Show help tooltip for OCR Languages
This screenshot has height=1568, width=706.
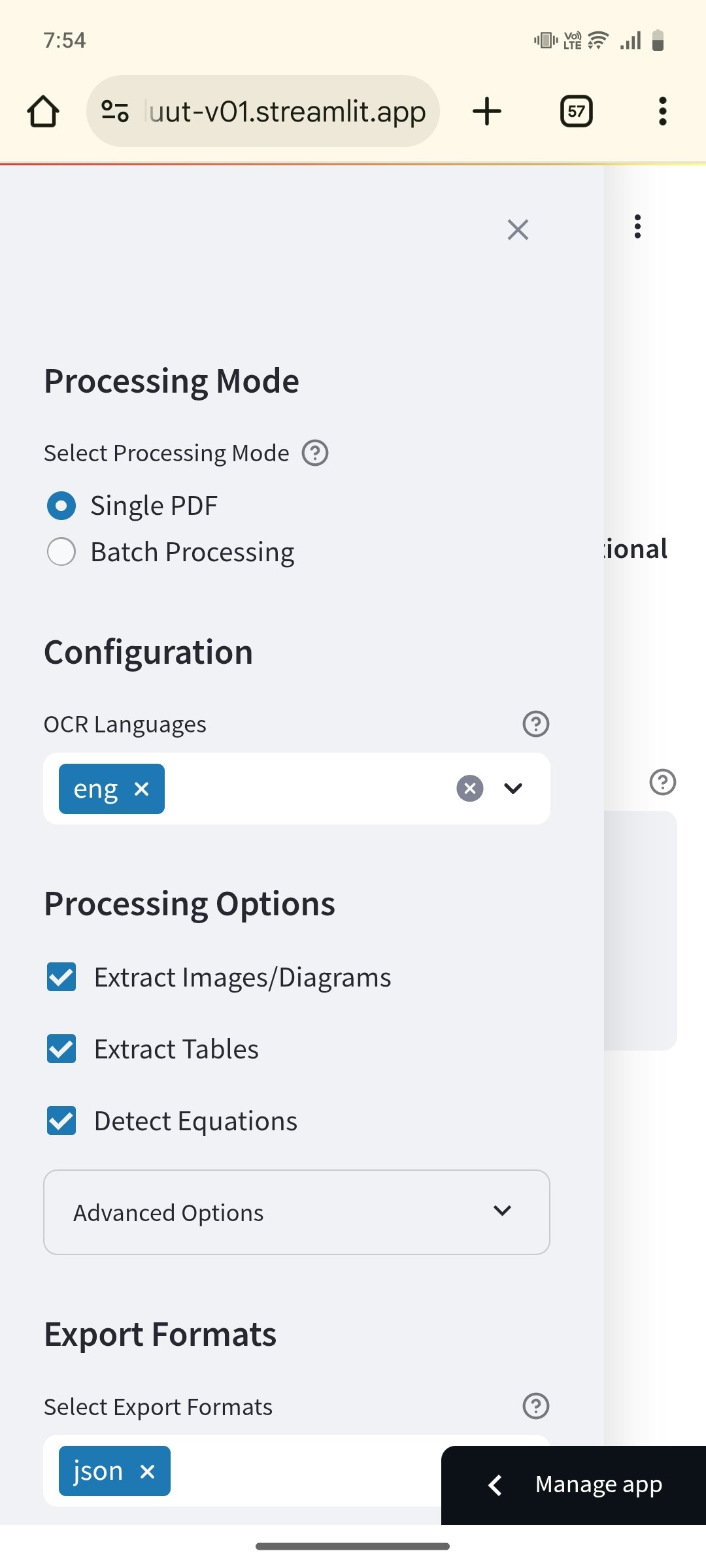tap(536, 724)
